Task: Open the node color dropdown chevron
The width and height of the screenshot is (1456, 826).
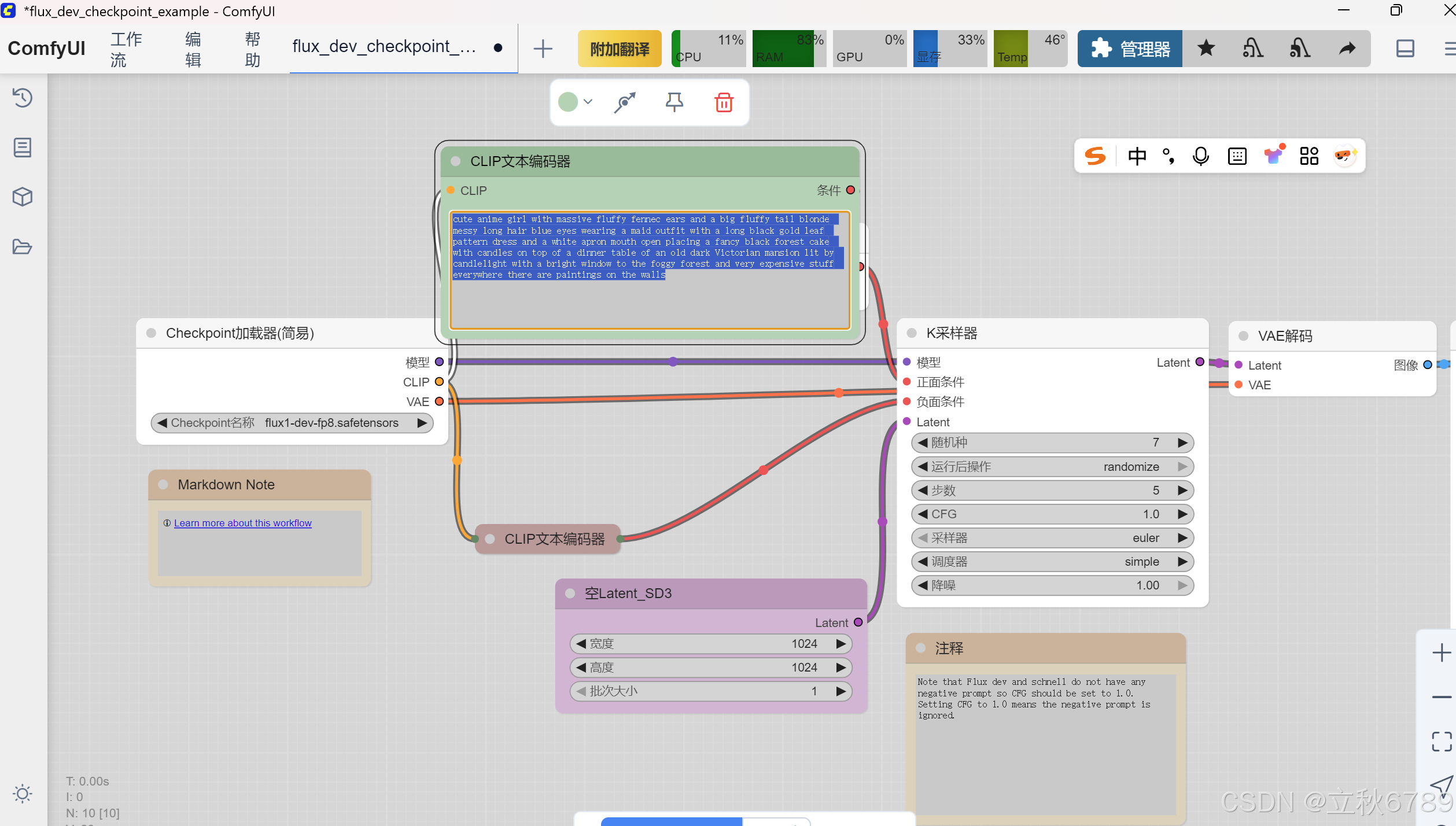Action: click(588, 102)
